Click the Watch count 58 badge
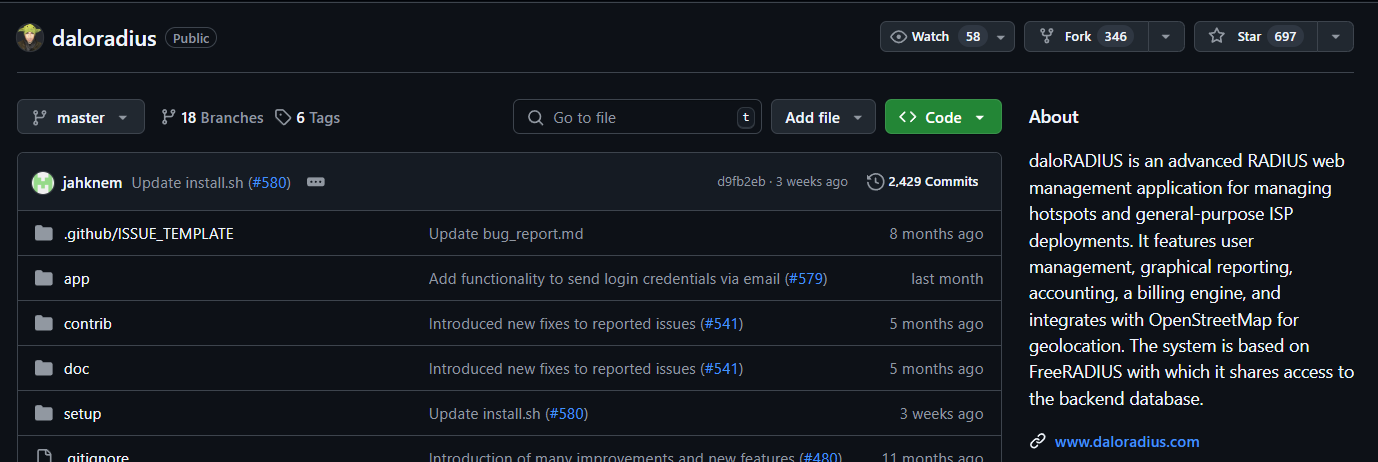Viewport: 1378px width, 462px height. click(x=972, y=37)
